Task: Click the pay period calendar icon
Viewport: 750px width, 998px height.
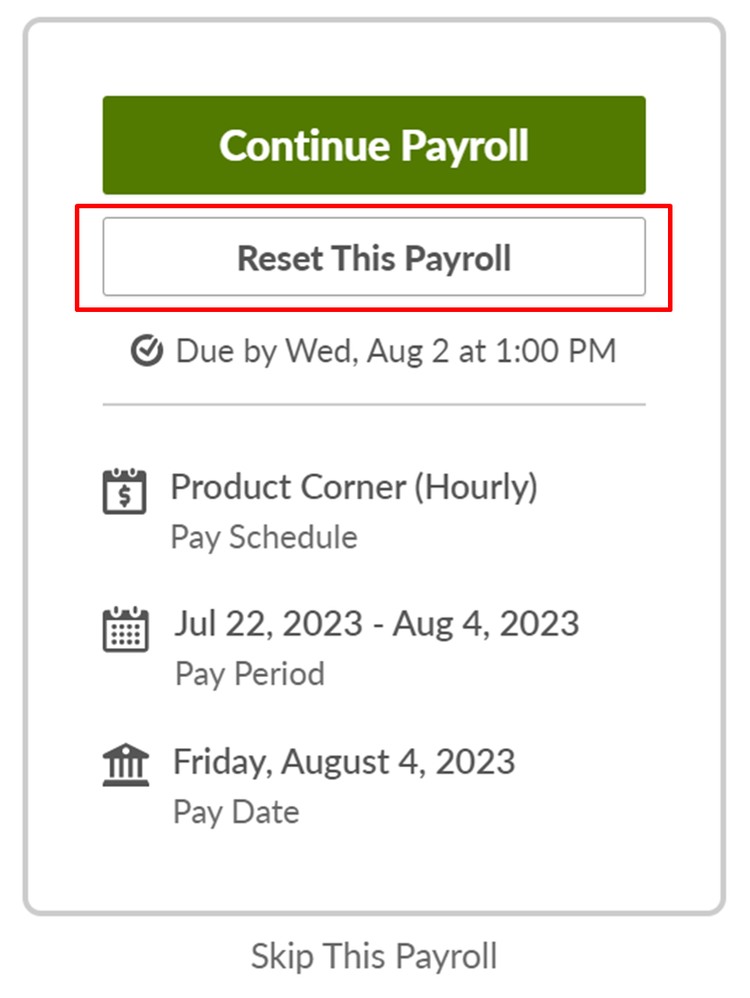Action: [x=125, y=629]
